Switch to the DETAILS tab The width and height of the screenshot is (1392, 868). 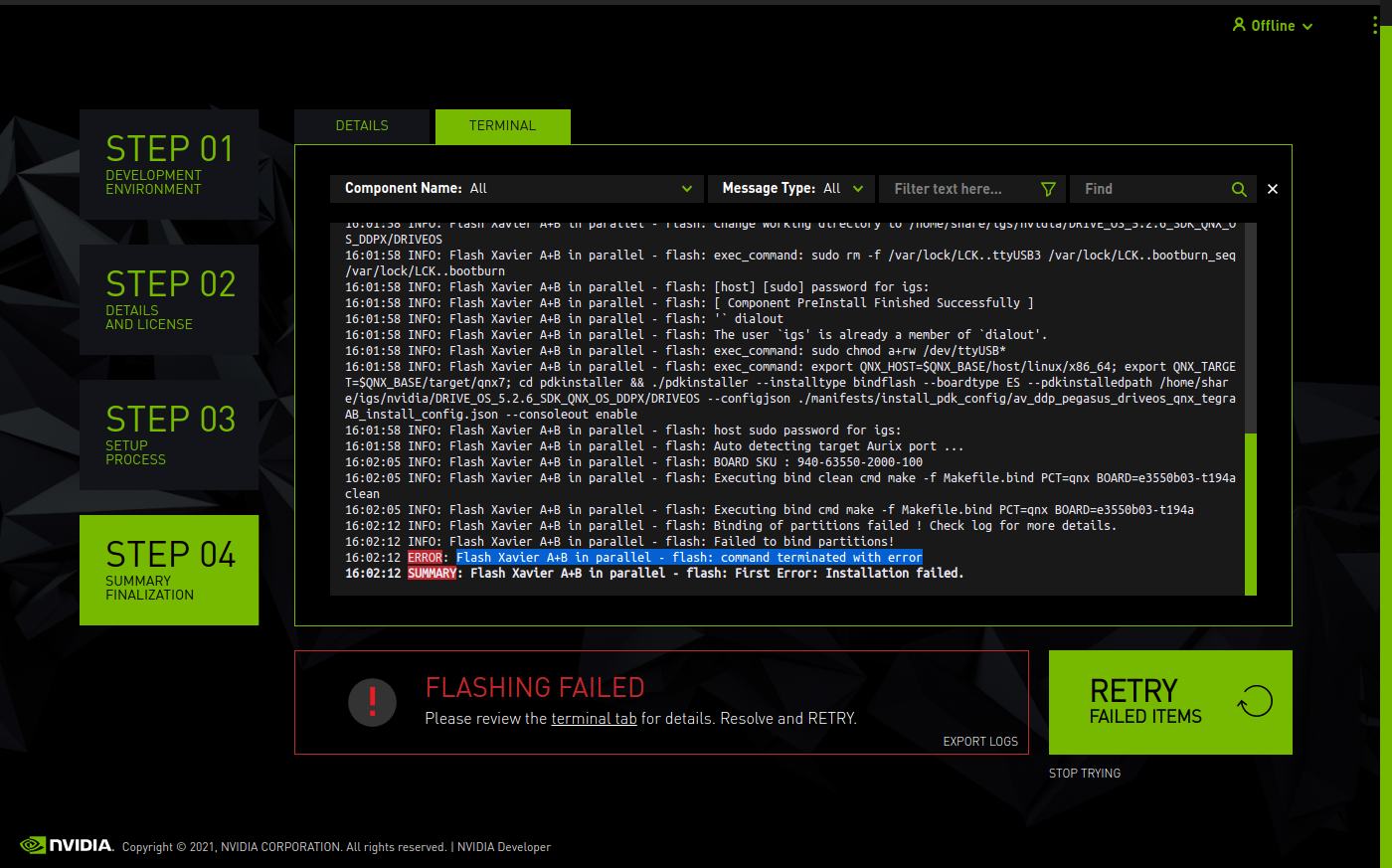362,126
